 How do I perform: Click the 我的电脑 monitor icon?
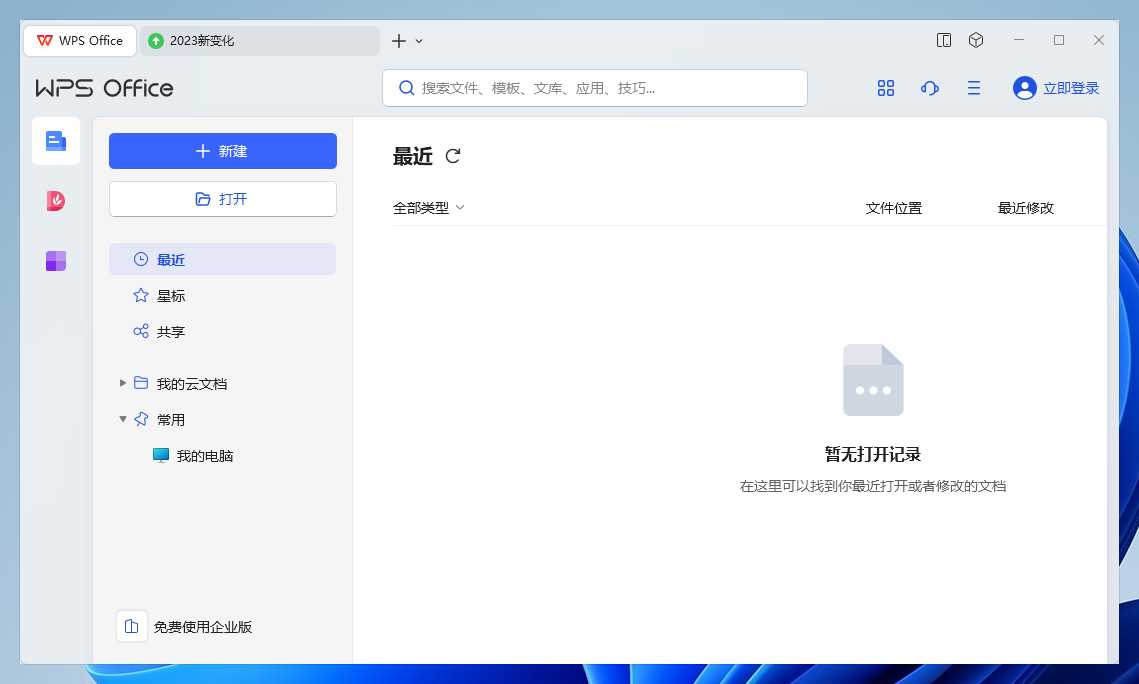pos(161,455)
